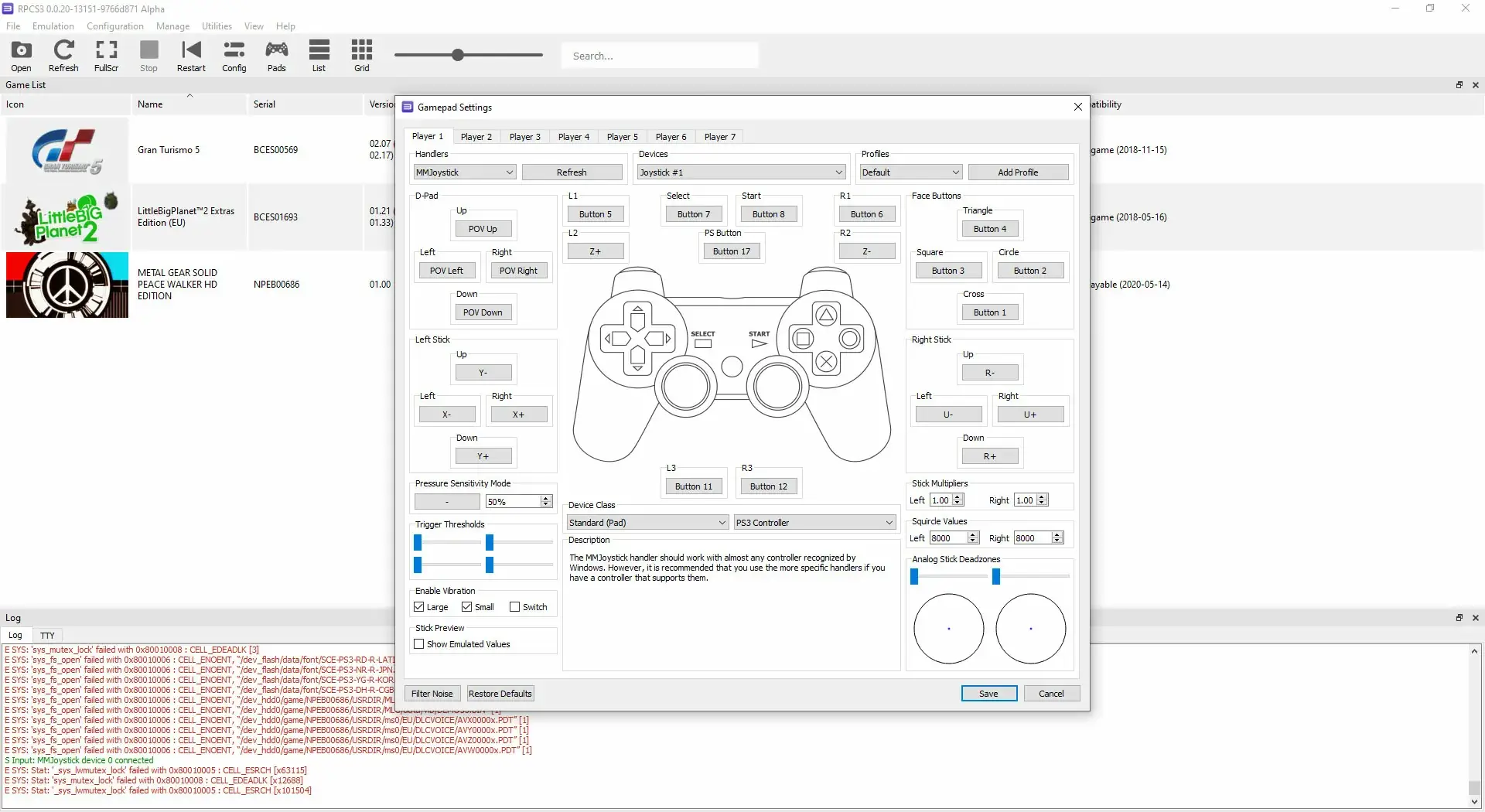The image size is (1485, 812).
Task: Float the Game List panel
Action: point(1459,85)
